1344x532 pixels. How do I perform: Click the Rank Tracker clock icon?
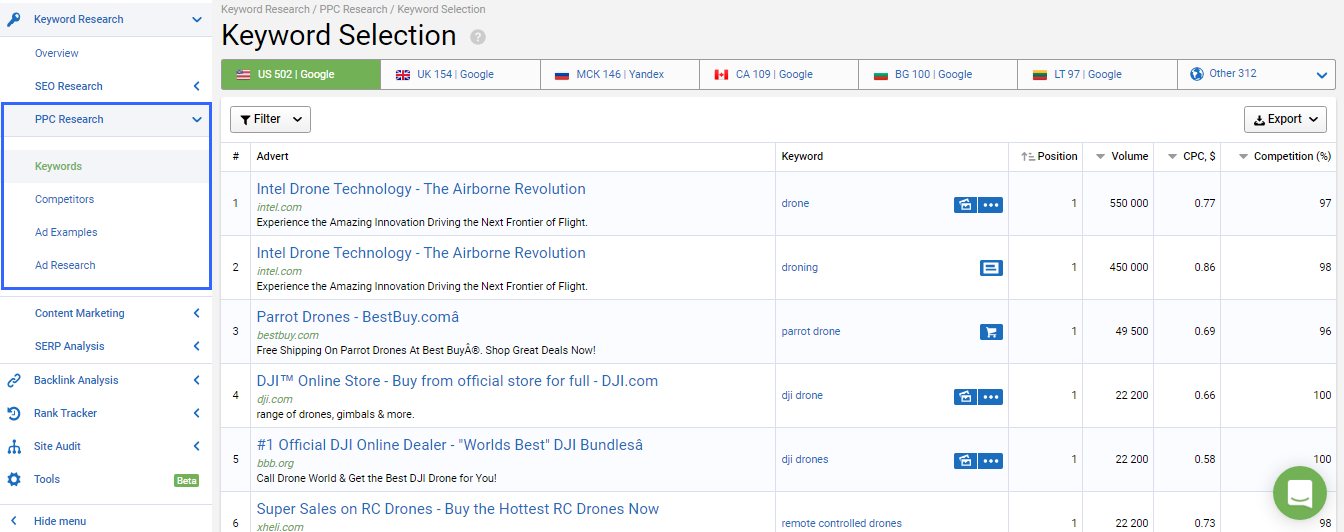tap(14, 413)
